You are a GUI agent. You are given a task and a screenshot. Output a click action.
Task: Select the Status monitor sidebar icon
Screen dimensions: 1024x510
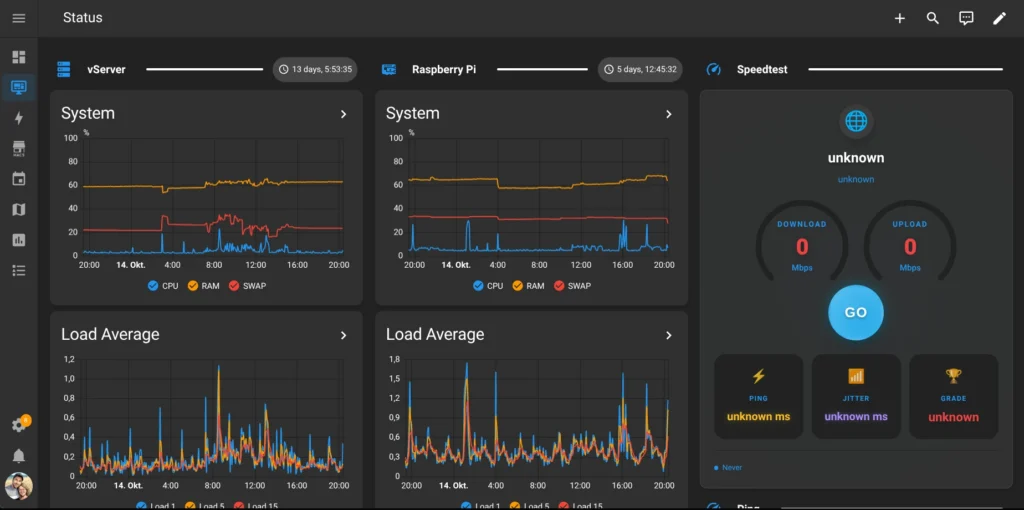coord(19,87)
